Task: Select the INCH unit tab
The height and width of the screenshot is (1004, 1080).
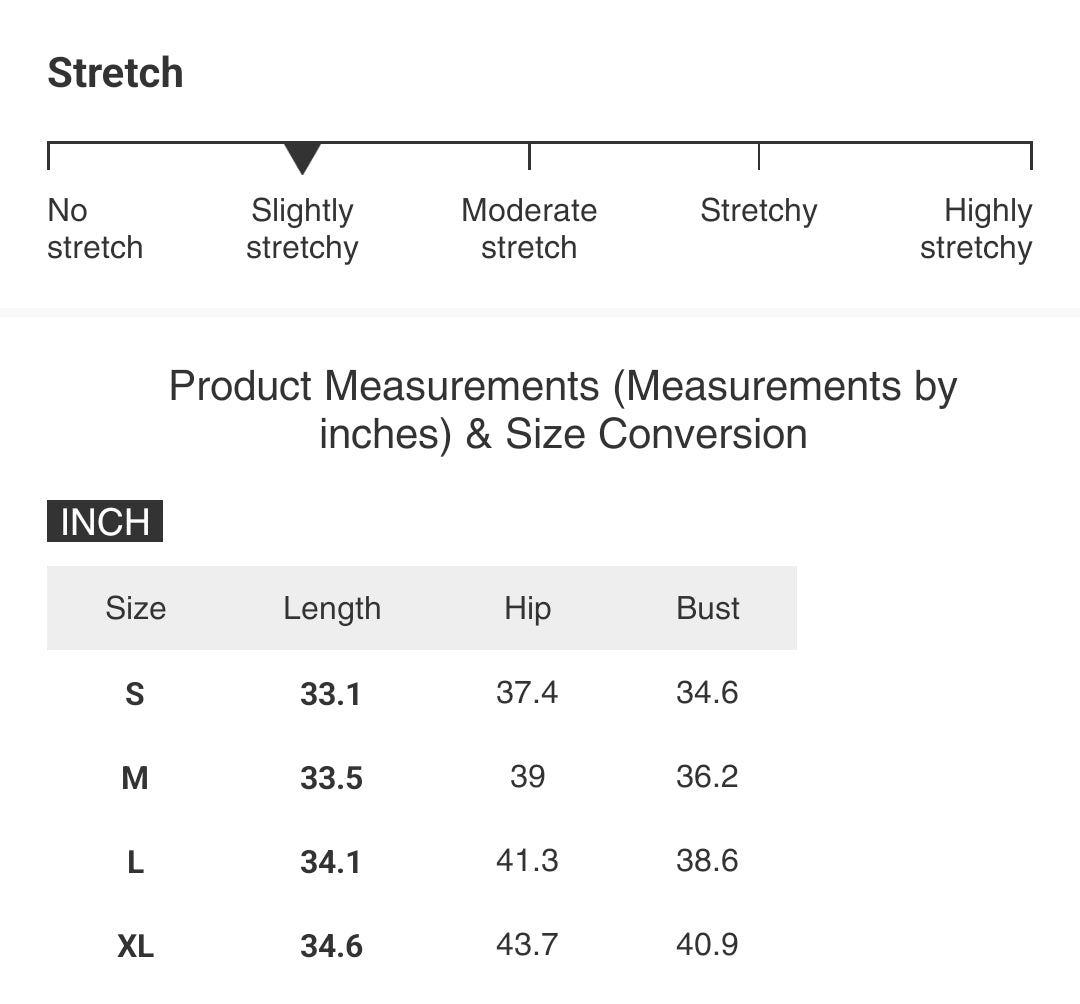Action: point(105,521)
